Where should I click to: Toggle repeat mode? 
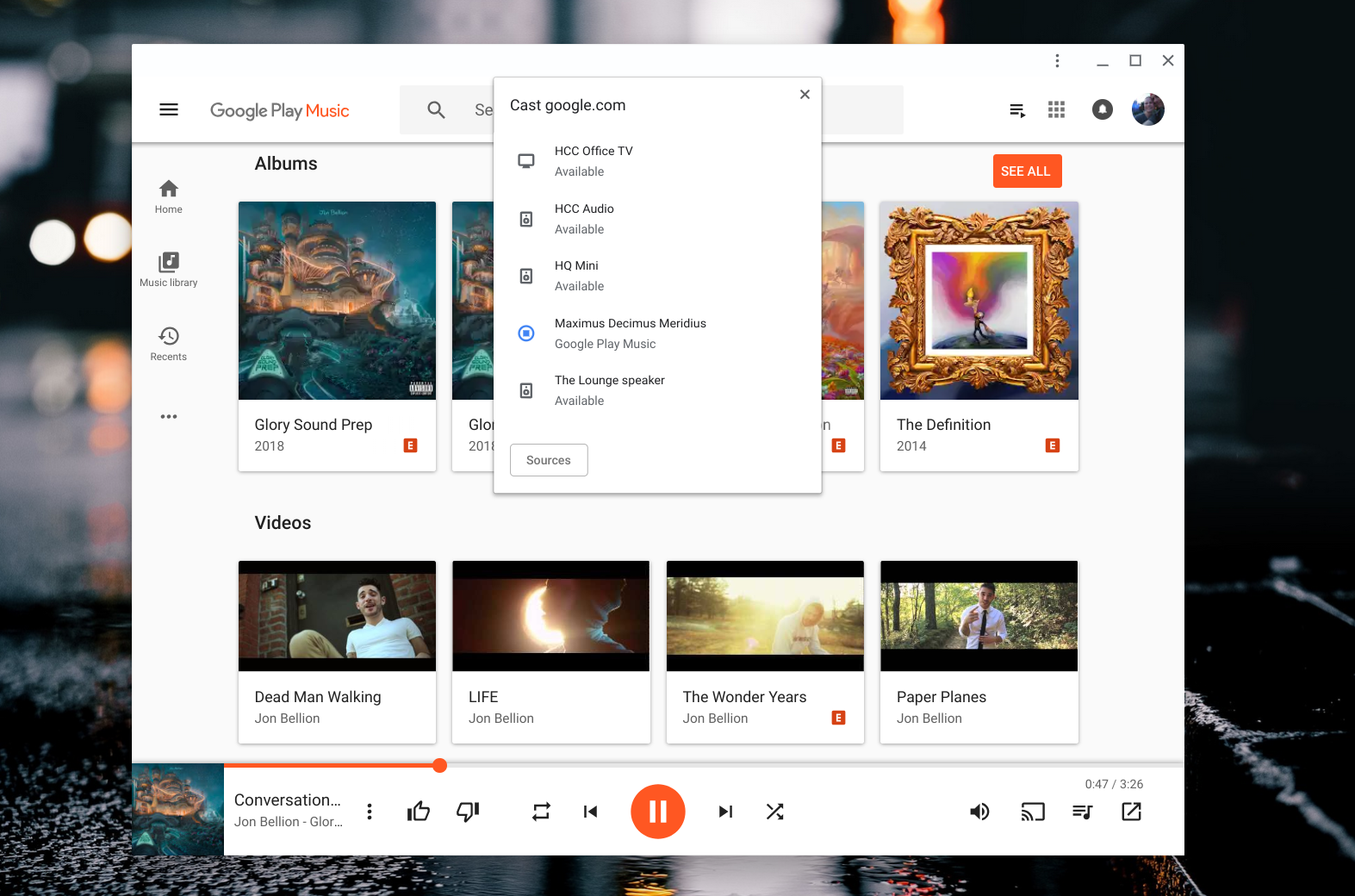pos(541,812)
